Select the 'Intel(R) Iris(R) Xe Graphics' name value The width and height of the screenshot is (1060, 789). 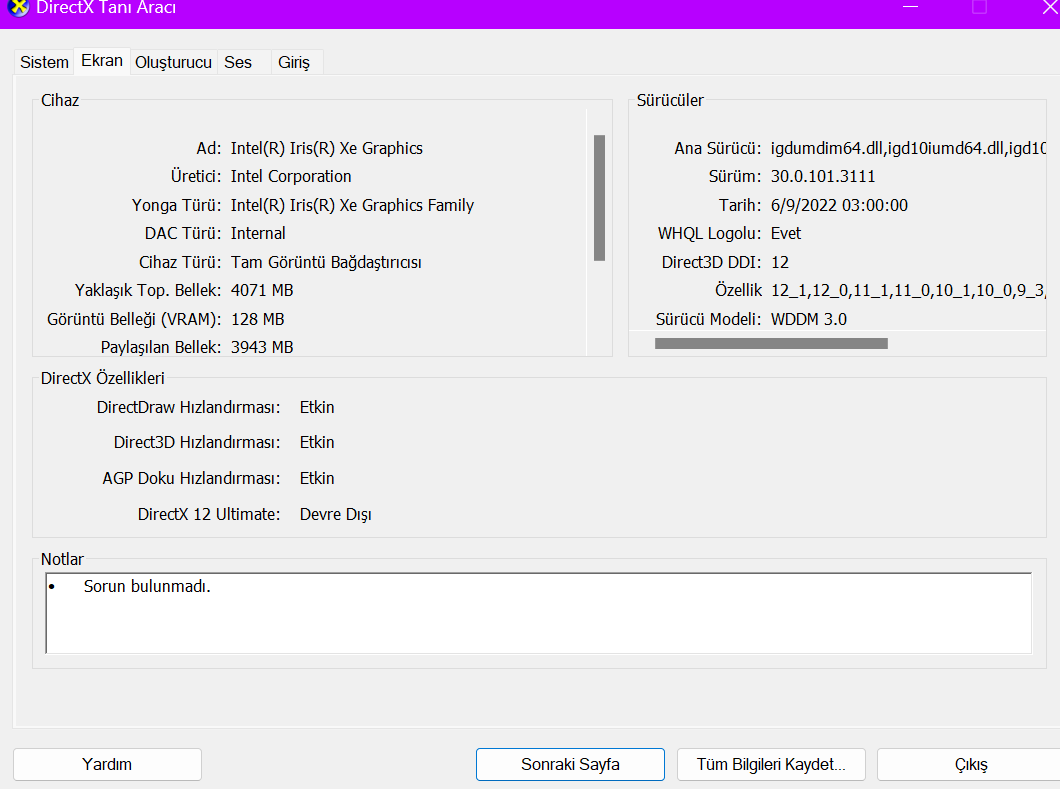click(327, 148)
